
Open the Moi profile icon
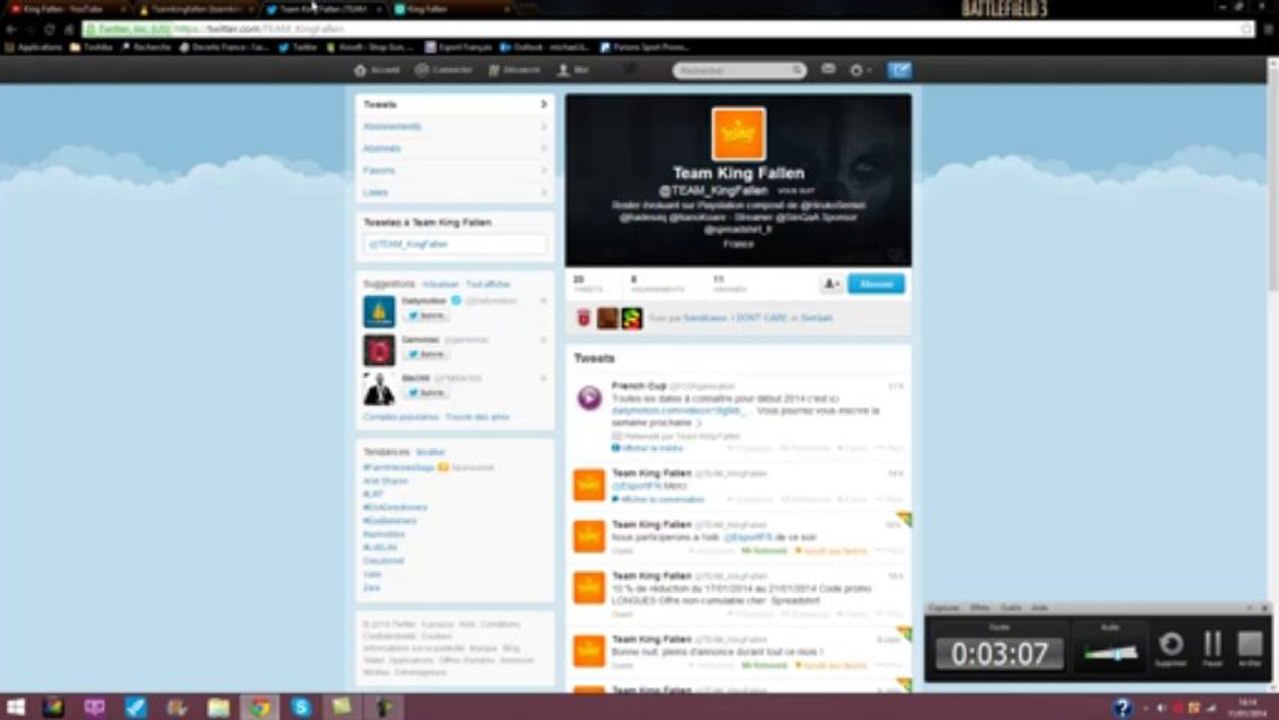tap(573, 70)
